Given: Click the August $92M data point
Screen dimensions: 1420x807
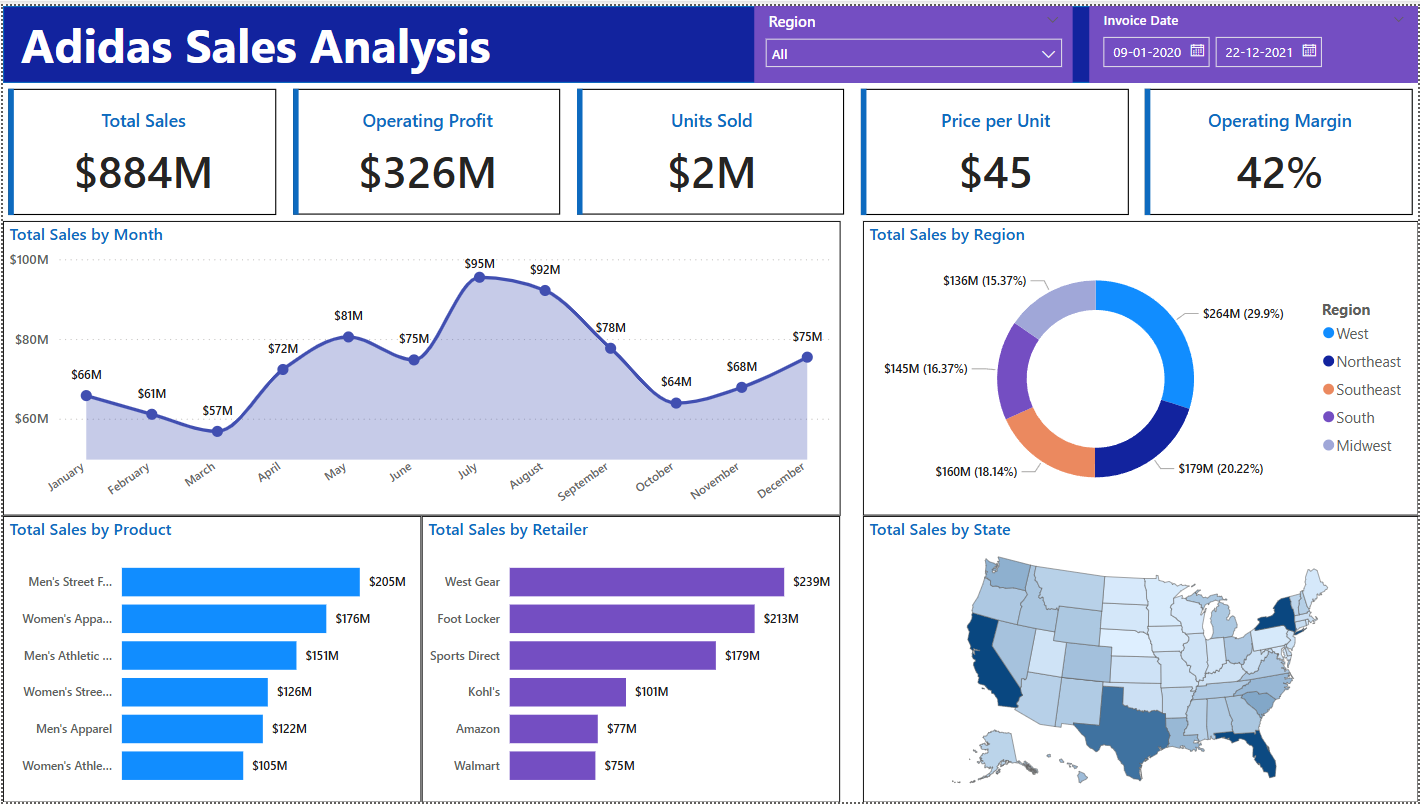Looking at the screenshot, I should coord(545,290).
